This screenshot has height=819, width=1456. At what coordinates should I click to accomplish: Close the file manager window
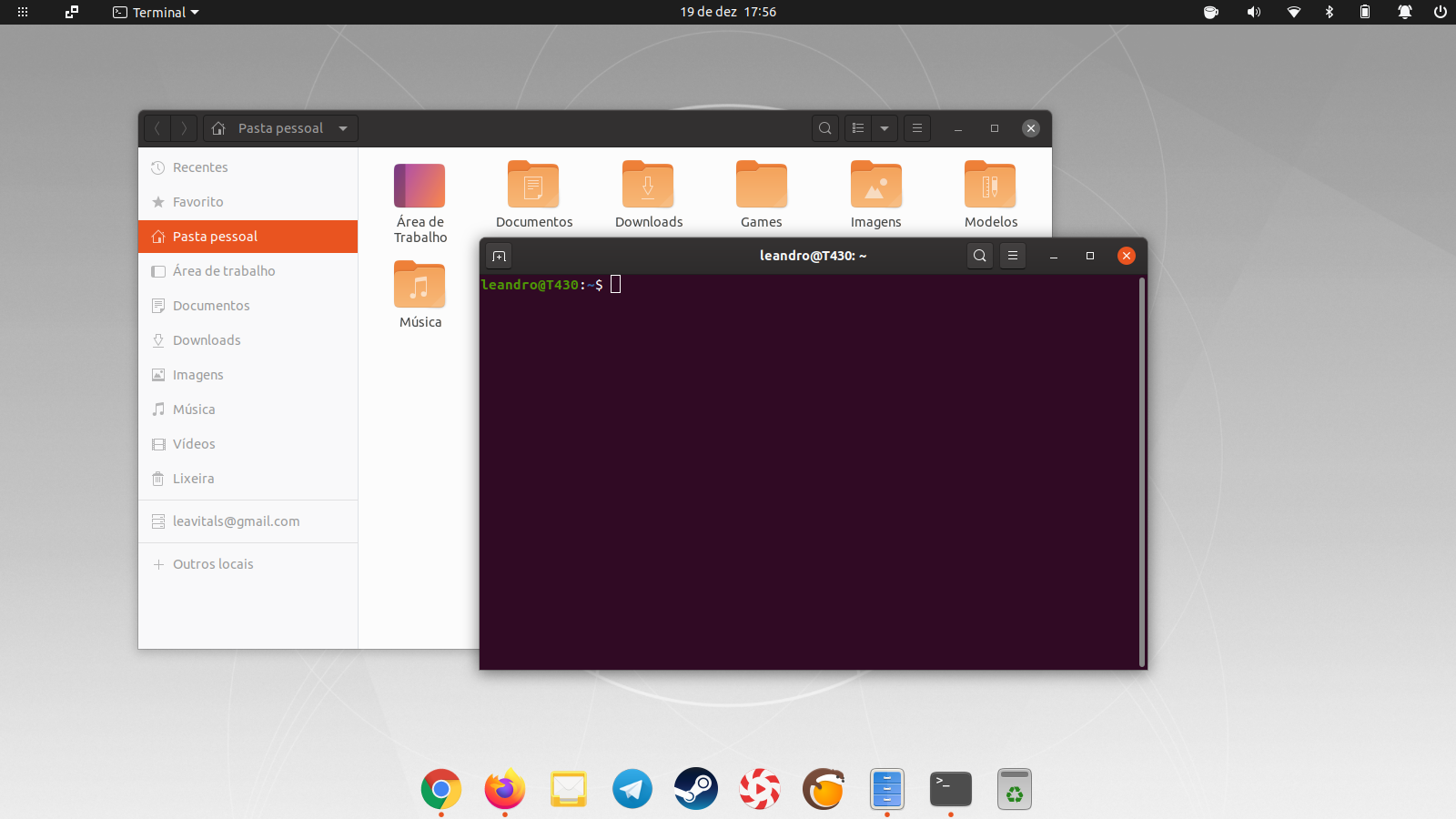pos(1031,128)
